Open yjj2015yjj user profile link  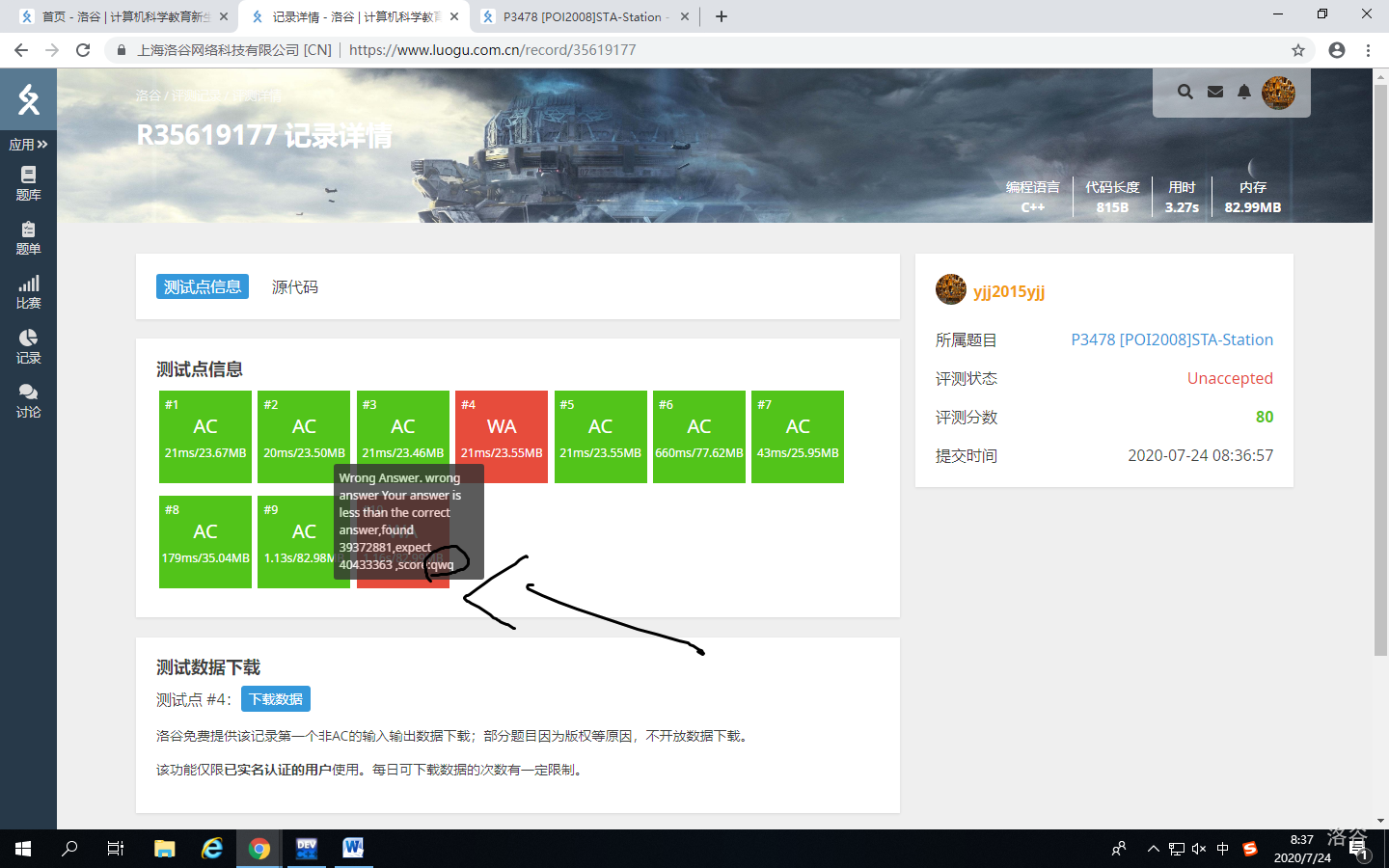(1009, 291)
